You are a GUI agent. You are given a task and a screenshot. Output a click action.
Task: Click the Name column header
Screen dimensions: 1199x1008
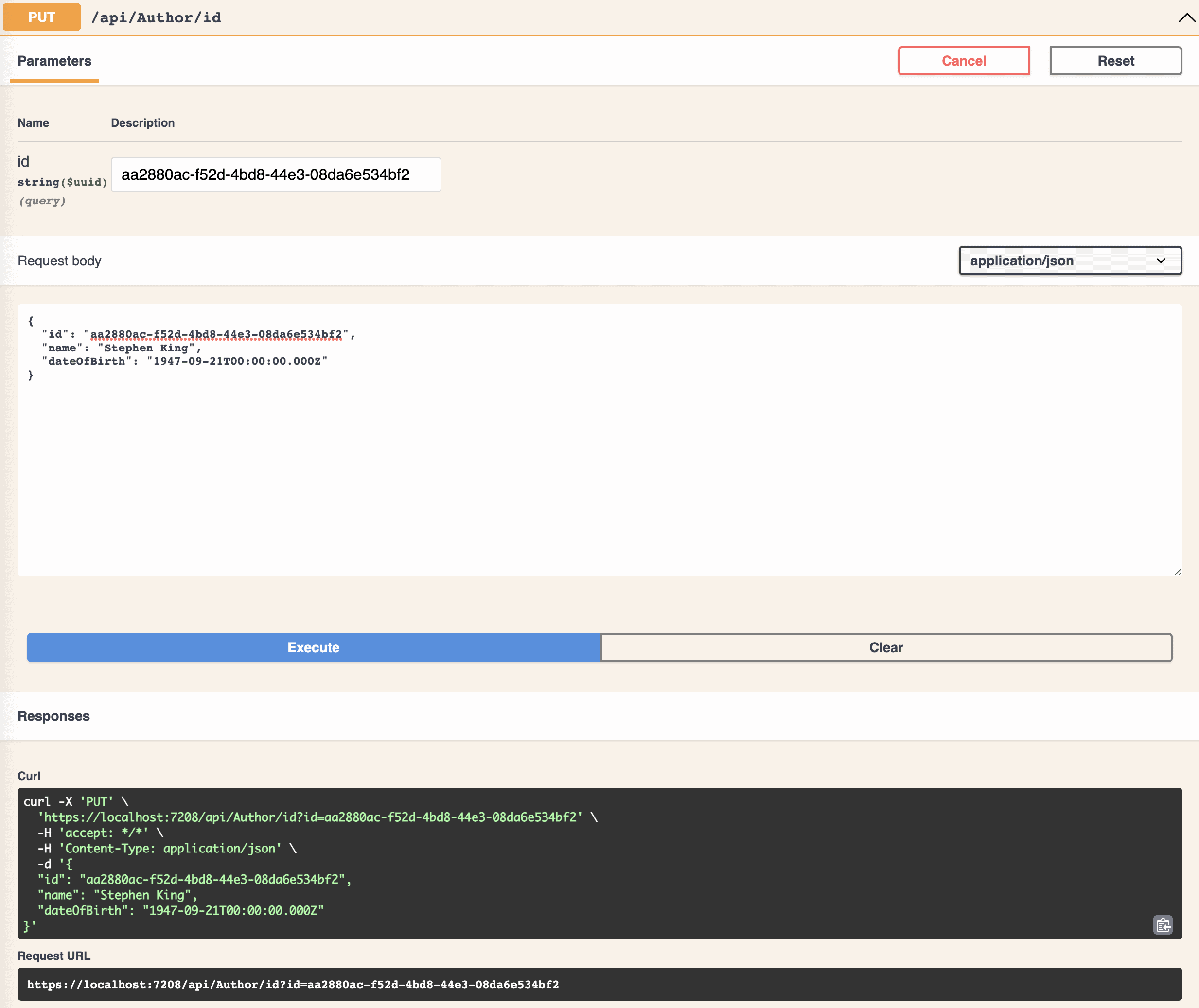33,123
